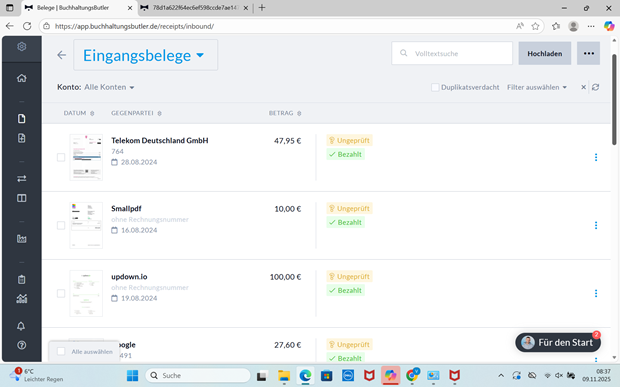Open the bar chart reports icon

point(21,239)
